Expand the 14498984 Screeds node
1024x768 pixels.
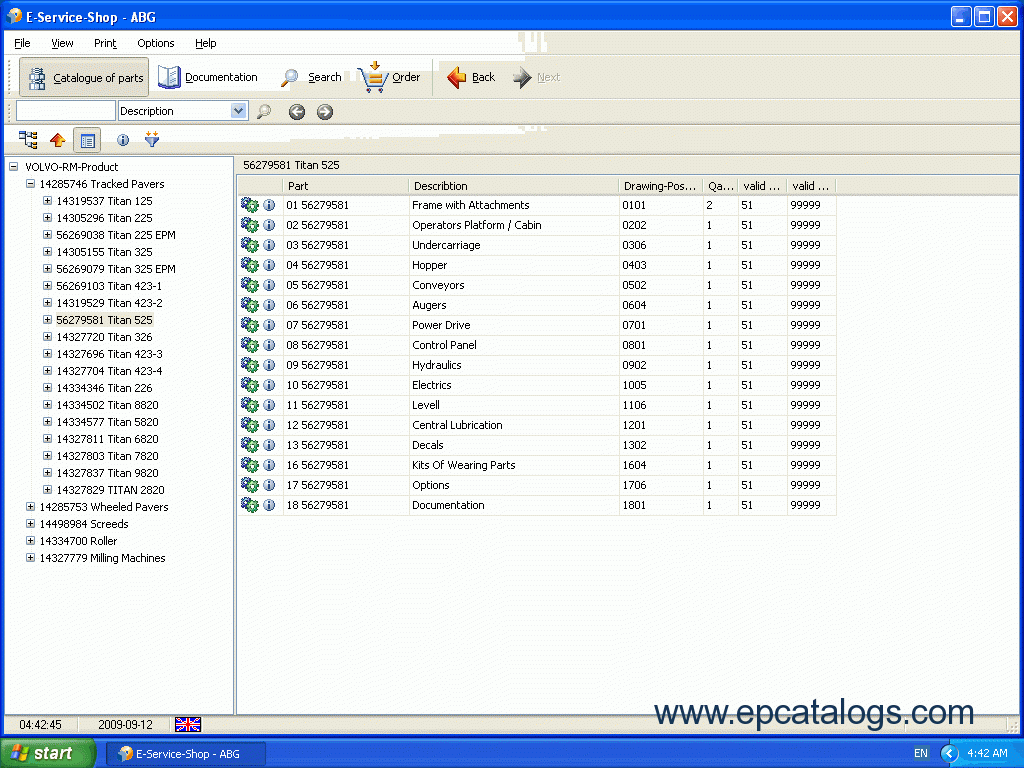pos(30,523)
